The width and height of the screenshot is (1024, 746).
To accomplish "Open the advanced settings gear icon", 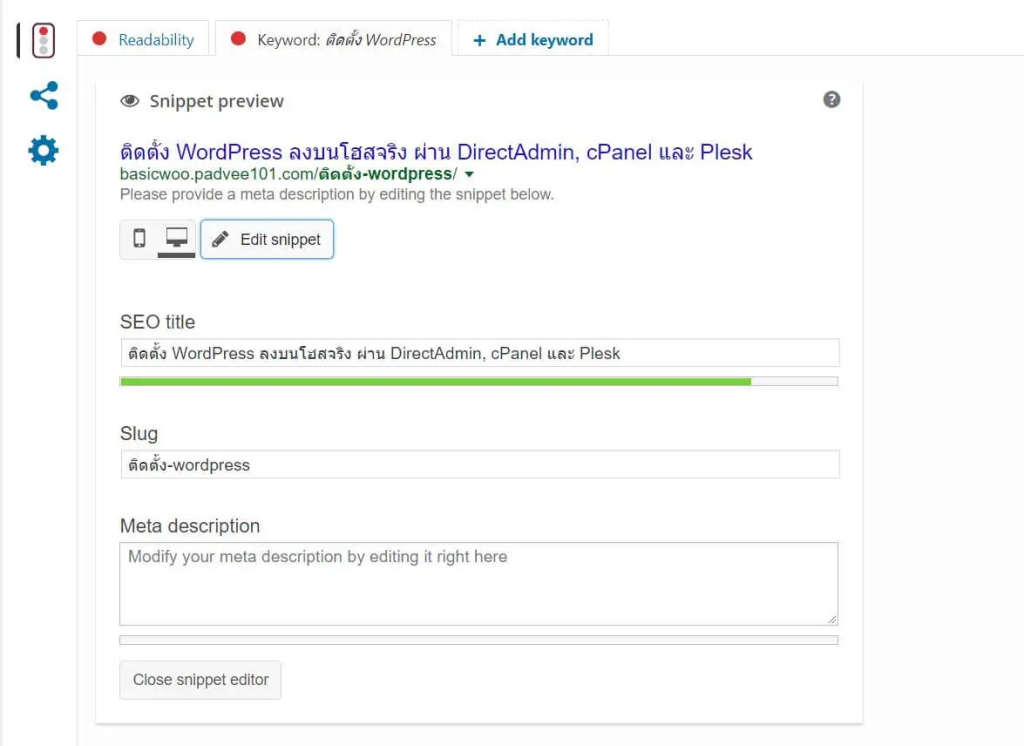I will click(43, 151).
